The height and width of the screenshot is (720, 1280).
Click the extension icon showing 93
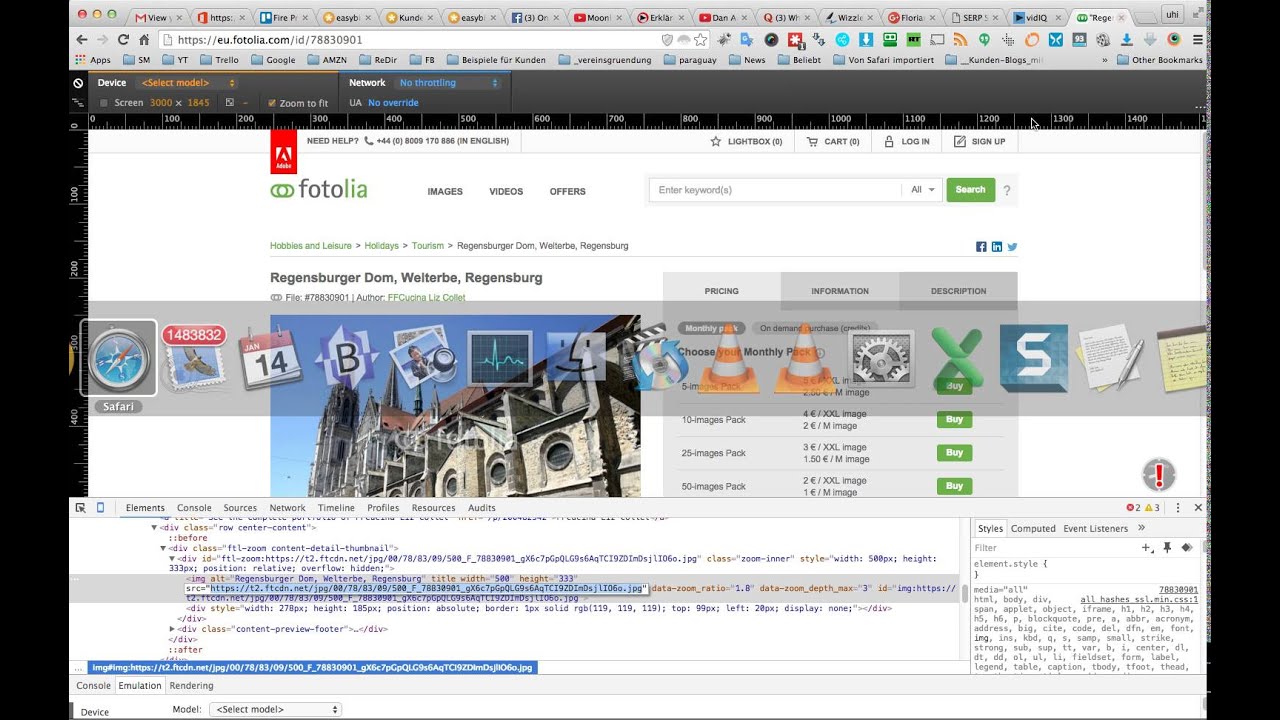click(x=1078, y=39)
